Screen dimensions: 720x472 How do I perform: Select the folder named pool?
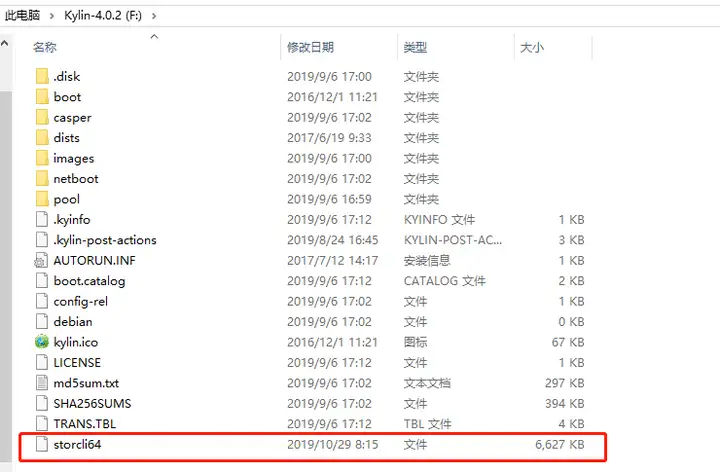click(67, 200)
